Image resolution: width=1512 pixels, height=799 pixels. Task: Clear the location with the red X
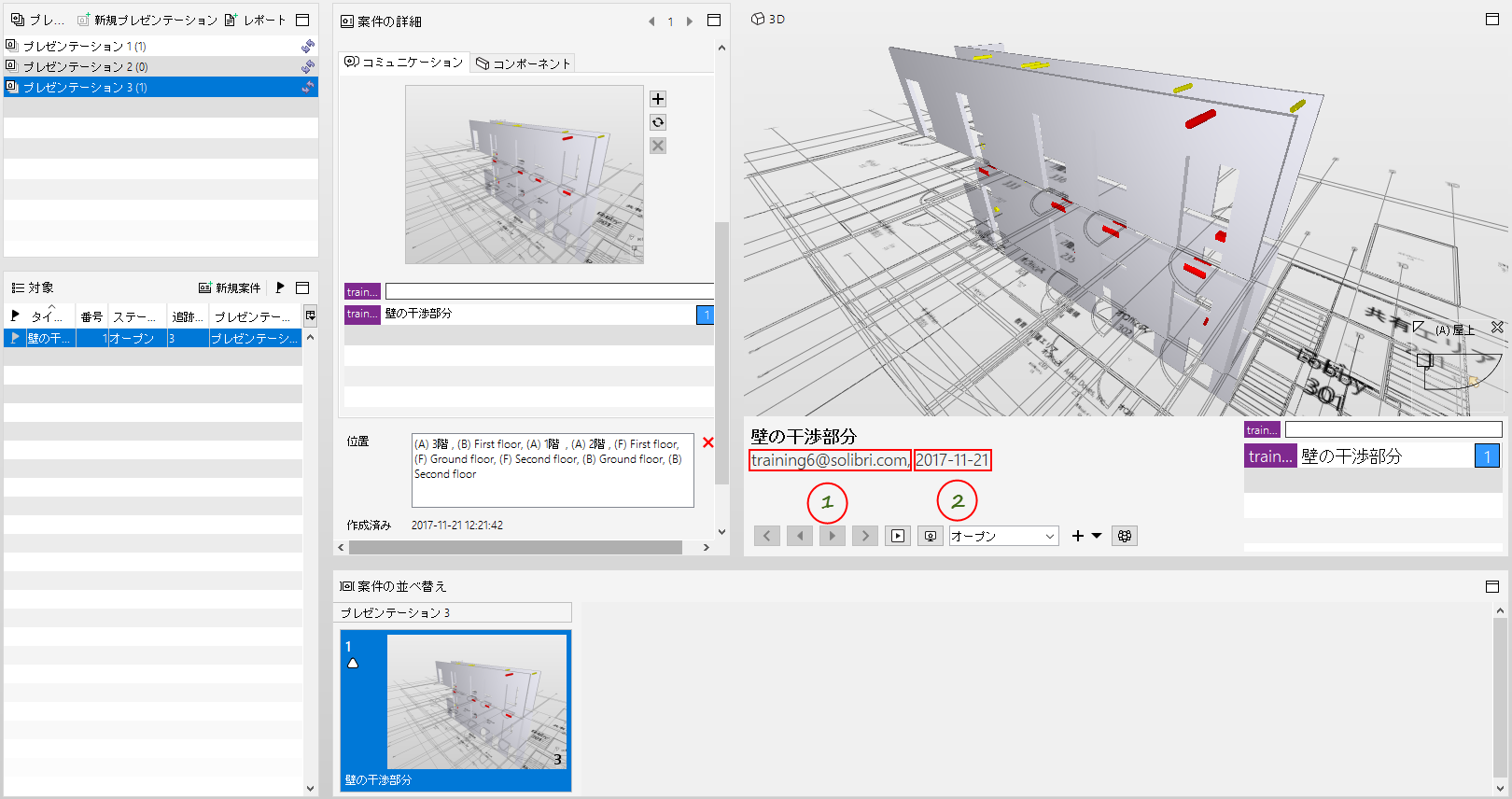tap(708, 442)
